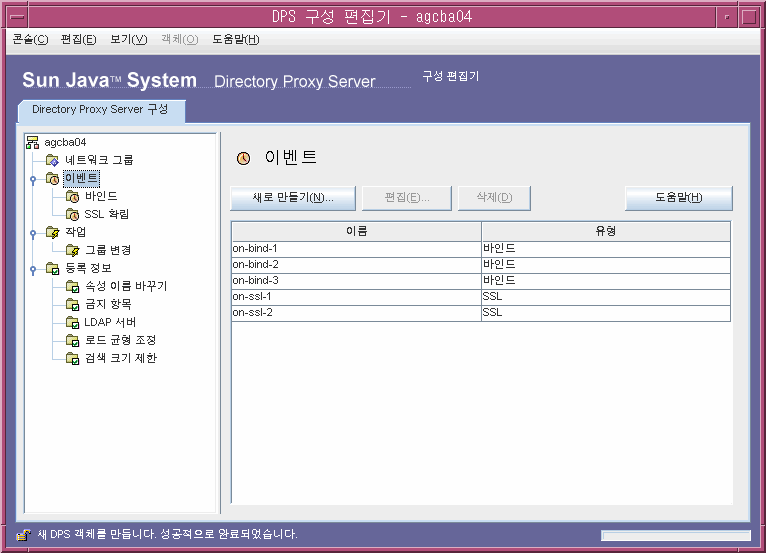The height and width of the screenshot is (553, 766).
Task: Select 로드 균형 조정 label in tree
Action: [120, 340]
